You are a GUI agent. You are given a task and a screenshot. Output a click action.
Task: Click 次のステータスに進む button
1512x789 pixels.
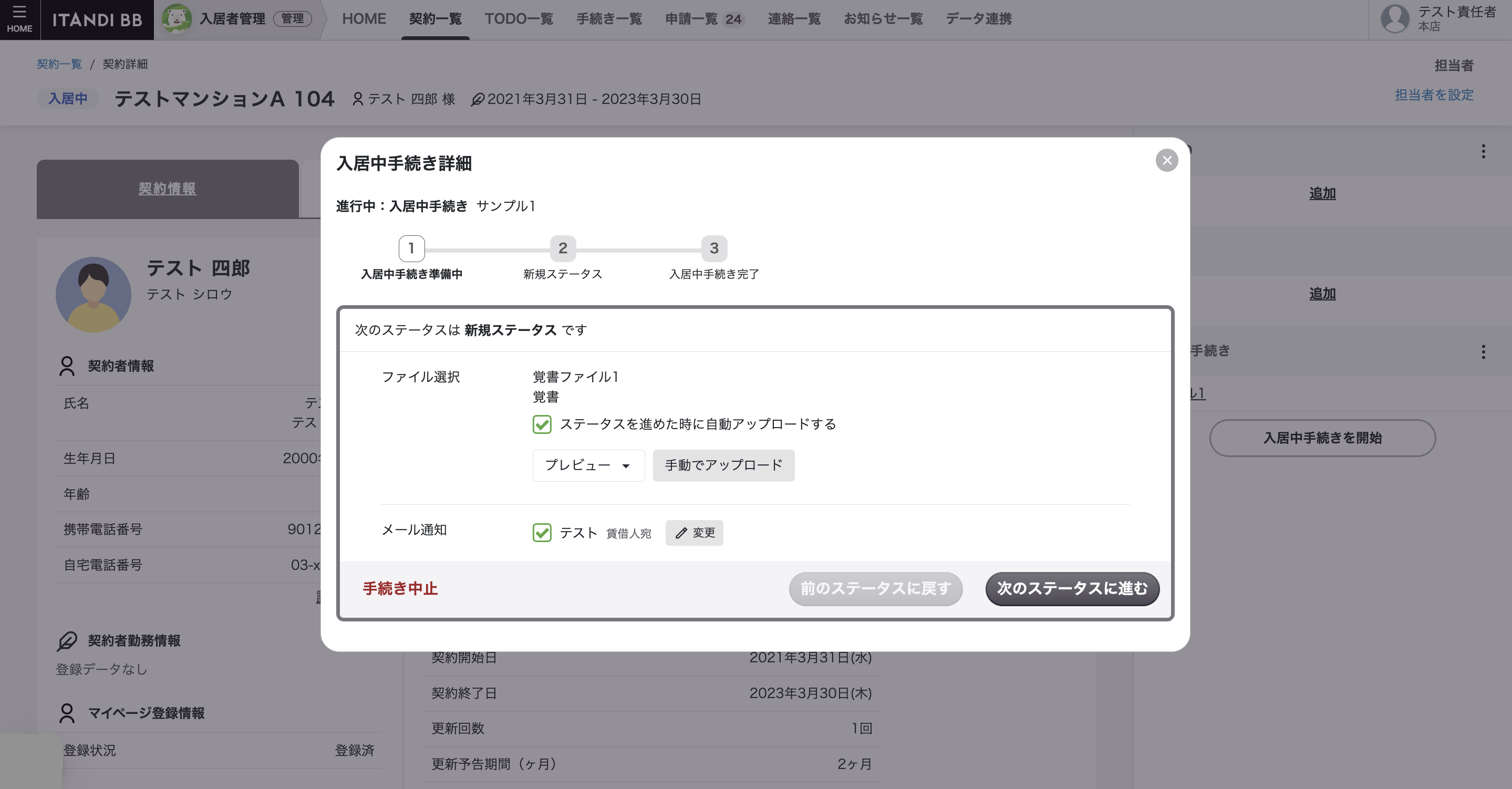click(x=1072, y=589)
